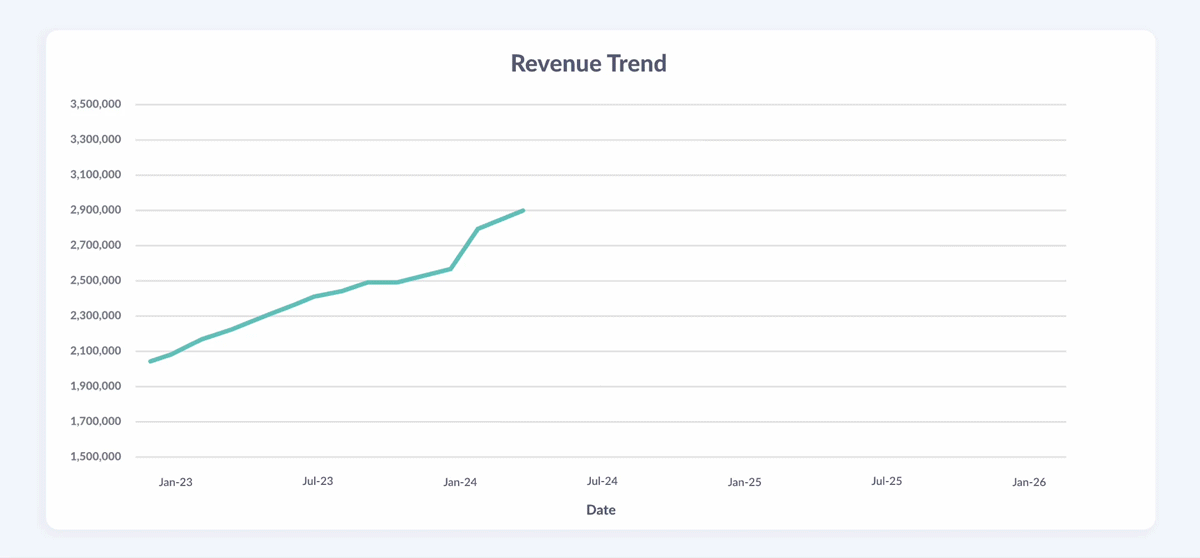
Task: Select the Jul-25 x-axis label
Action: (x=886, y=481)
